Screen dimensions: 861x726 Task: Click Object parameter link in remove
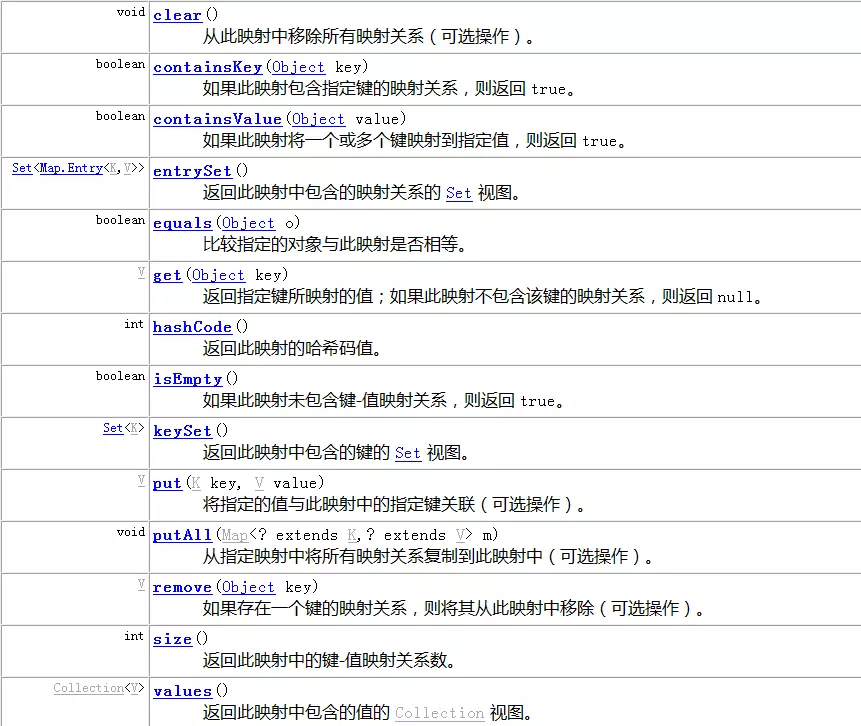pos(248,587)
